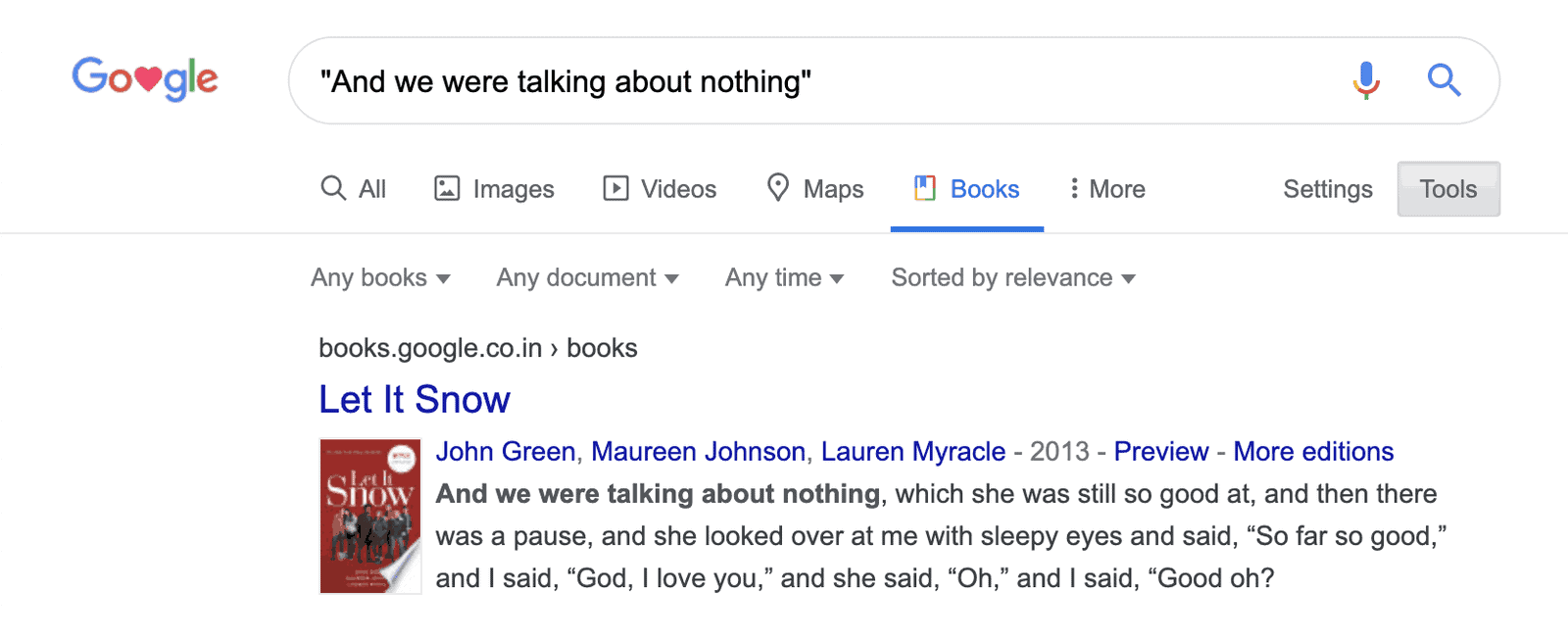
Task: Click the Maps tab pin icon
Action: [x=778, y=187]
